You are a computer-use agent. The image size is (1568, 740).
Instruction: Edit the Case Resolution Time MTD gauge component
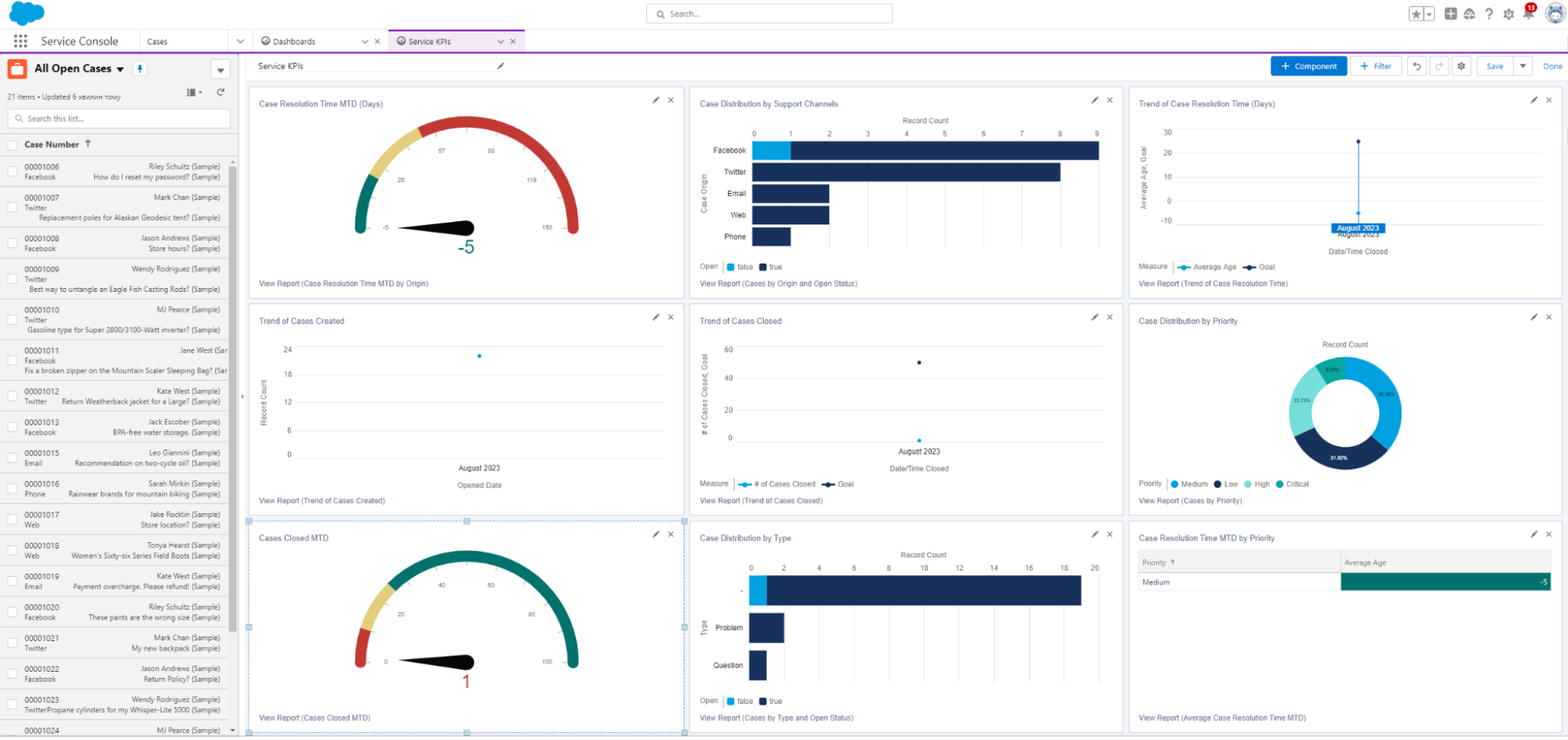[x=656, y=100]
